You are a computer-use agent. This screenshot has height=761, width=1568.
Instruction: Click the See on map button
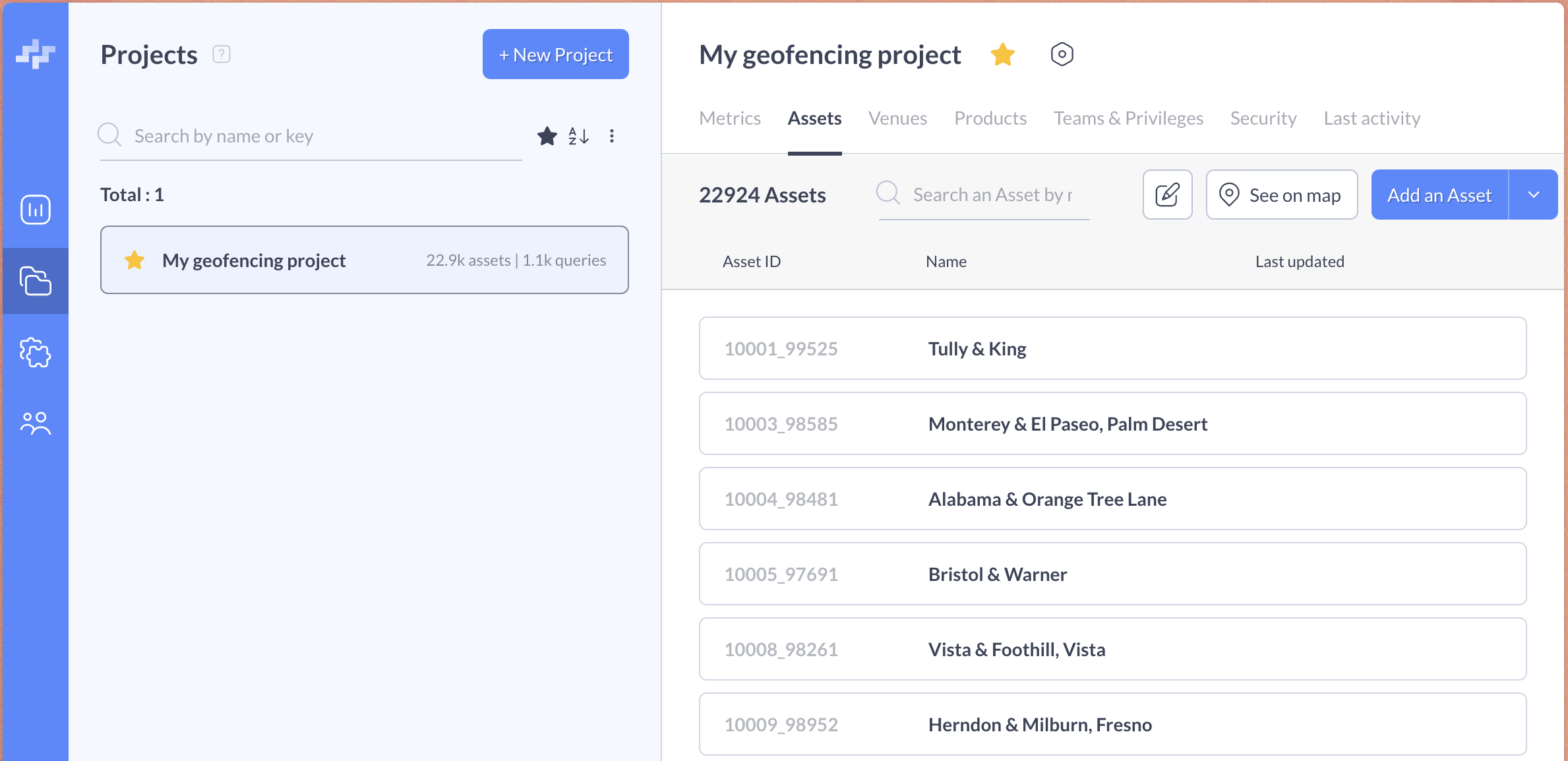click(x=1281, y=195)
